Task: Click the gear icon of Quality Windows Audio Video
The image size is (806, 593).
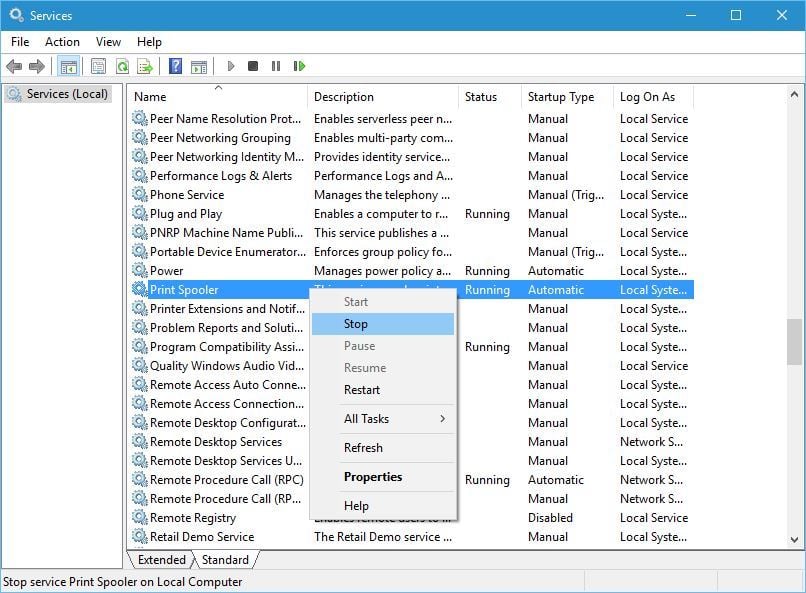Action: coord(139,365)
